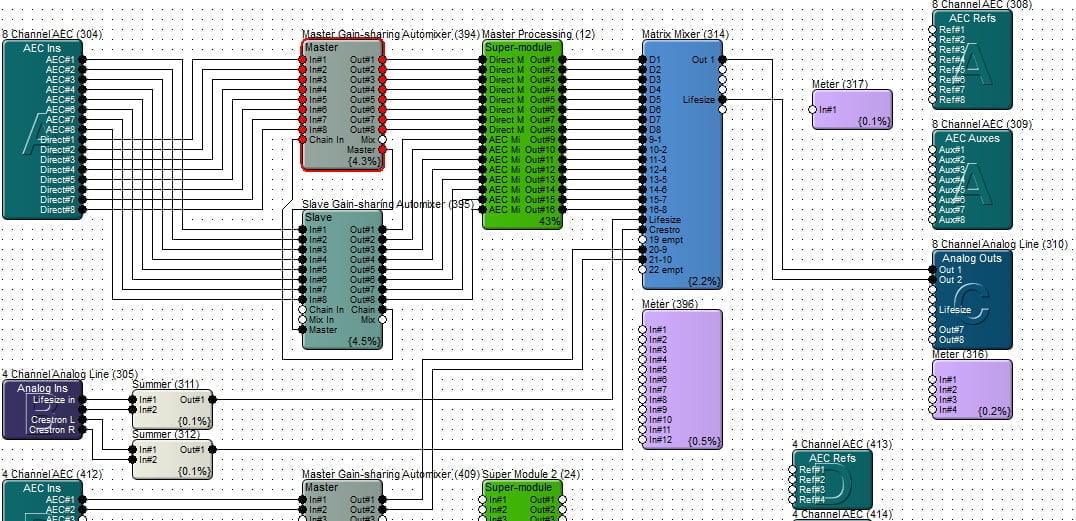Click the Master input port on Slave automixer
The image size is (1076, 521).
(303, 329)
